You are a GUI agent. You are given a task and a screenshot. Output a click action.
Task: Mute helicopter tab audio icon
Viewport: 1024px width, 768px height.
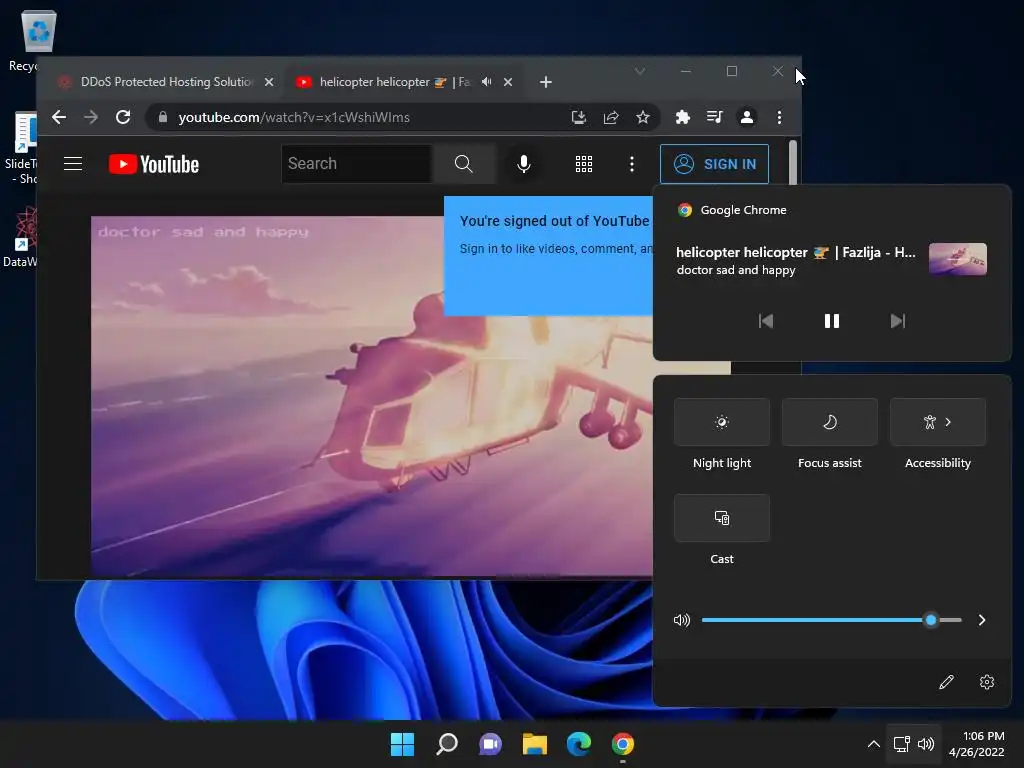tap(487, 82)
